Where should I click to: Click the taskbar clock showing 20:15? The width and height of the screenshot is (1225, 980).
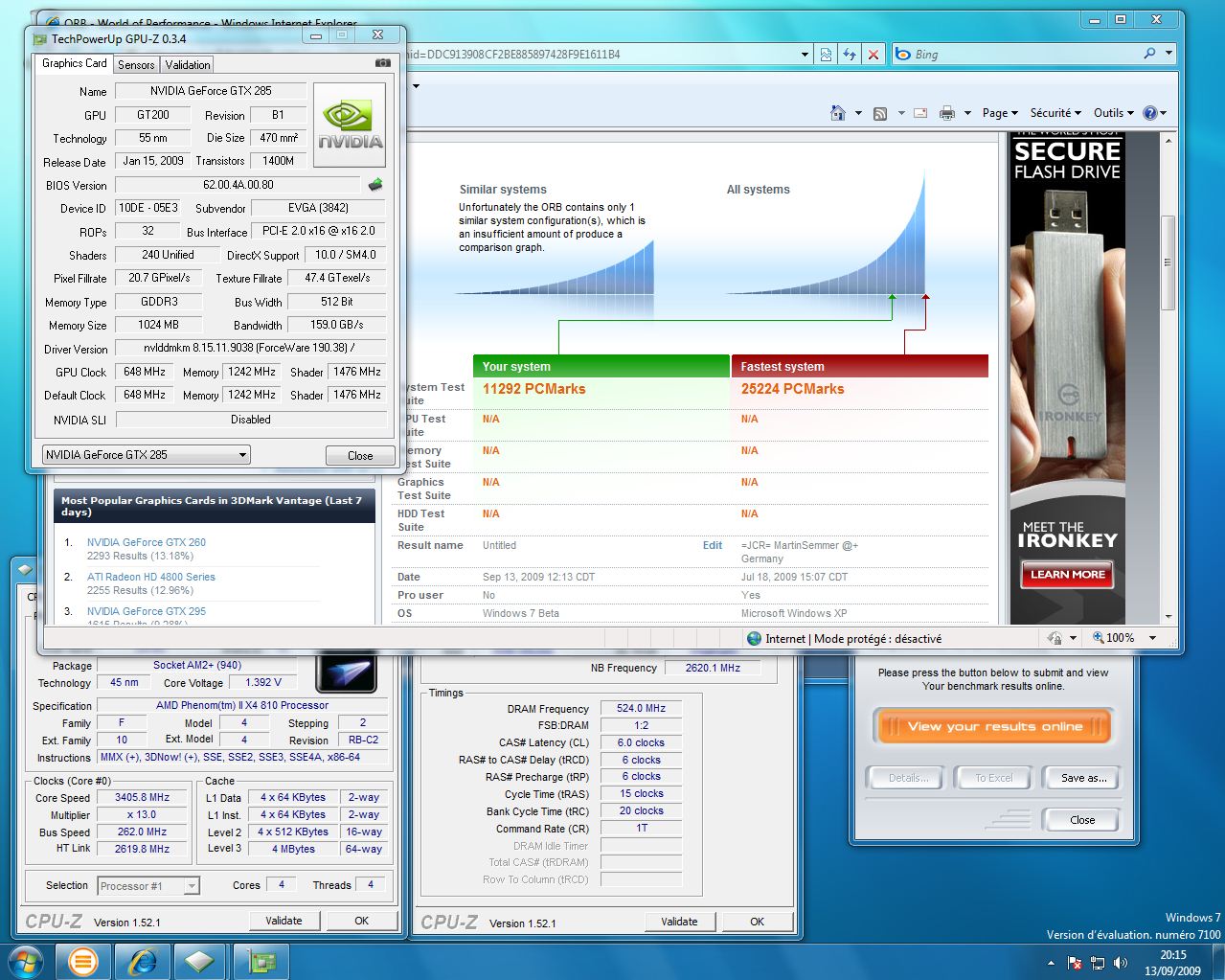point(1172,962)
